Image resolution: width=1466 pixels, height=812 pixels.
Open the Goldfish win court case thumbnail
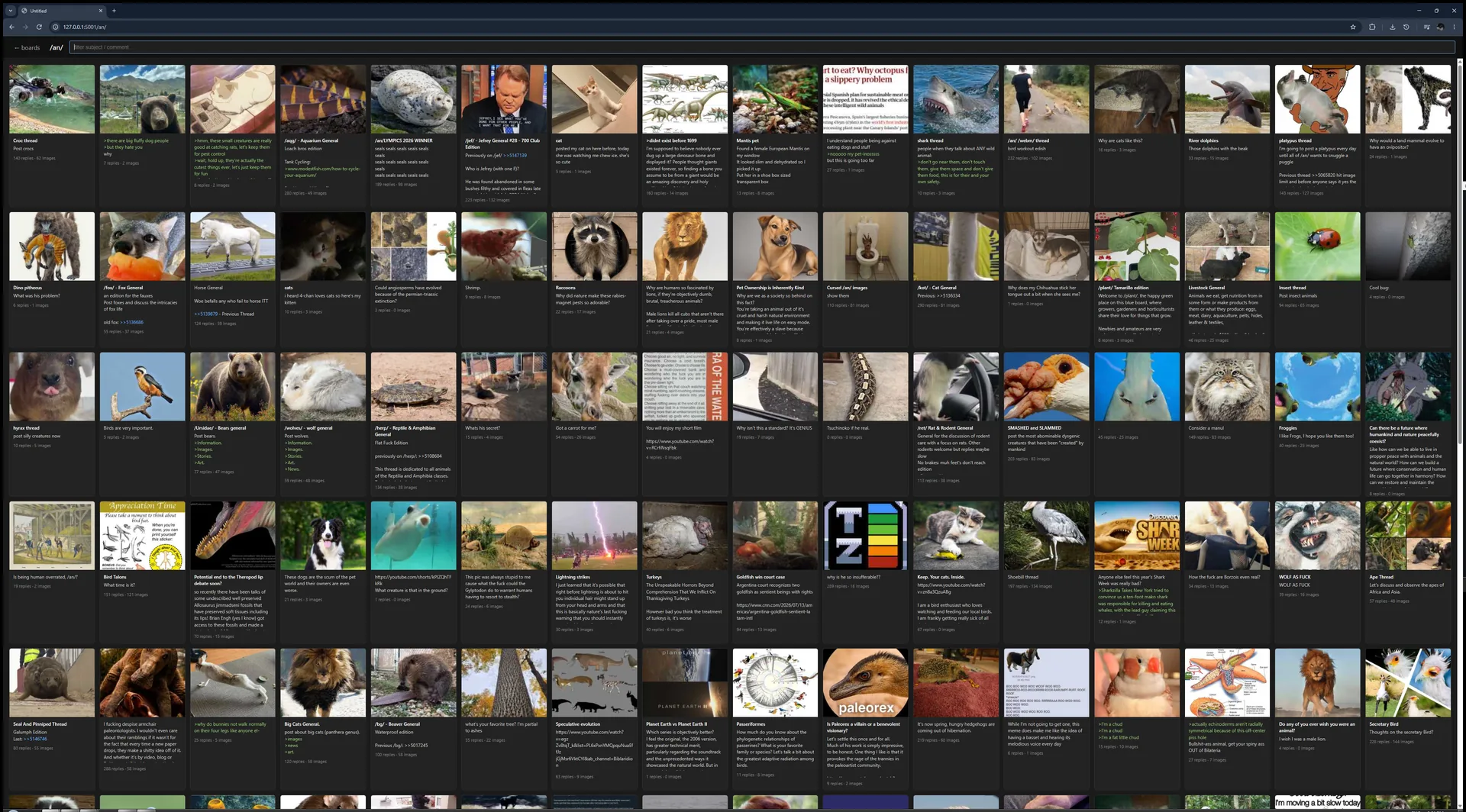click(775, 536)
